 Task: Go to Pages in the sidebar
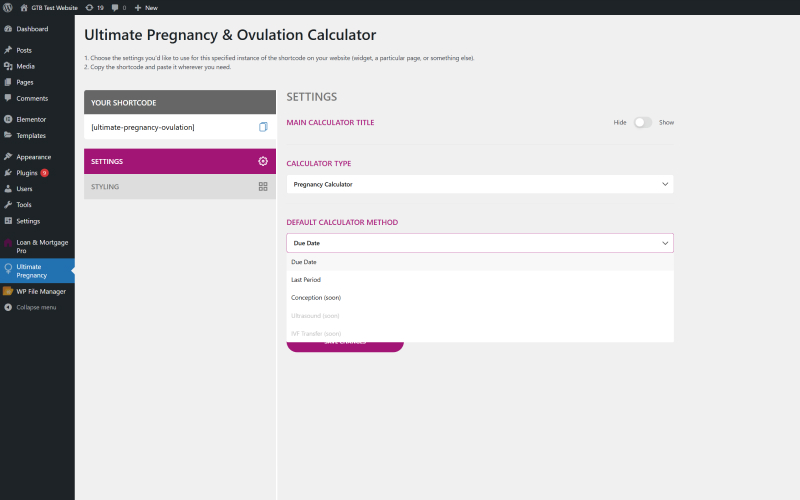(x=37, y=82)
